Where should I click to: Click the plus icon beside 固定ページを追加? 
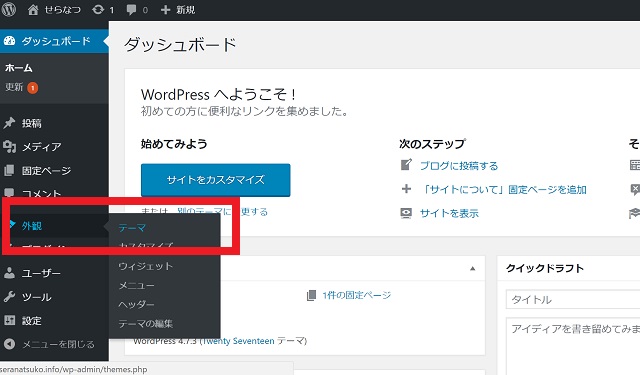(406, 189)
